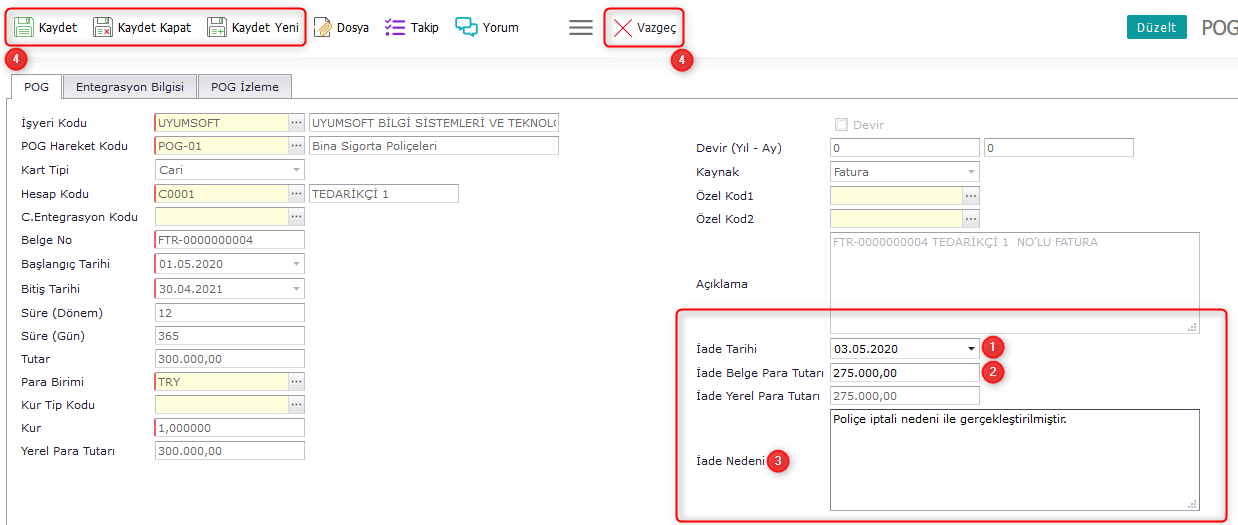Screen dimensions: 1238x525
Task: Open the İşyeri Kodu lookup button
Action: point(296,123)
